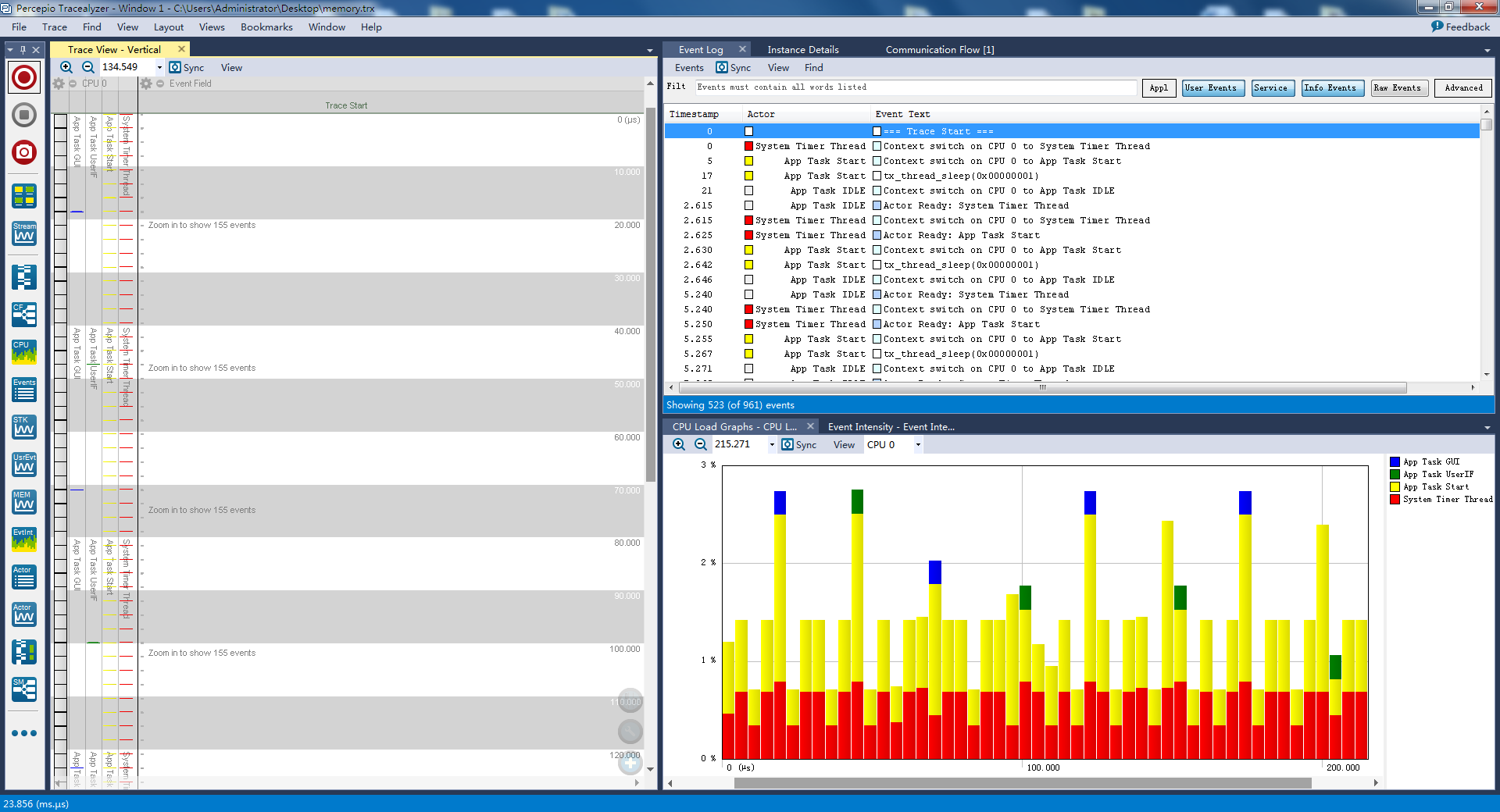
Task: Zoom out on the Trace View
Action: tap(88, 67)
